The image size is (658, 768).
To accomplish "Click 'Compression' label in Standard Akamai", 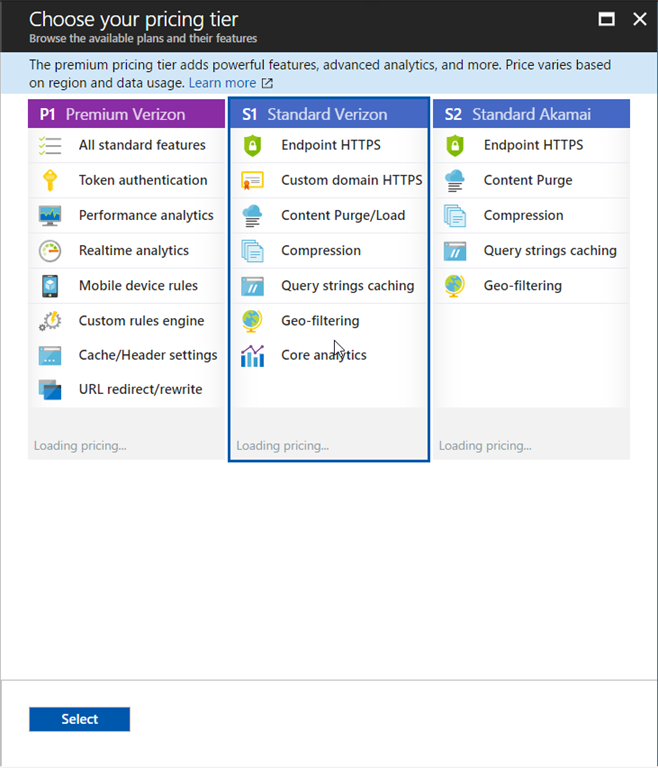I will [x=523, y=216].
